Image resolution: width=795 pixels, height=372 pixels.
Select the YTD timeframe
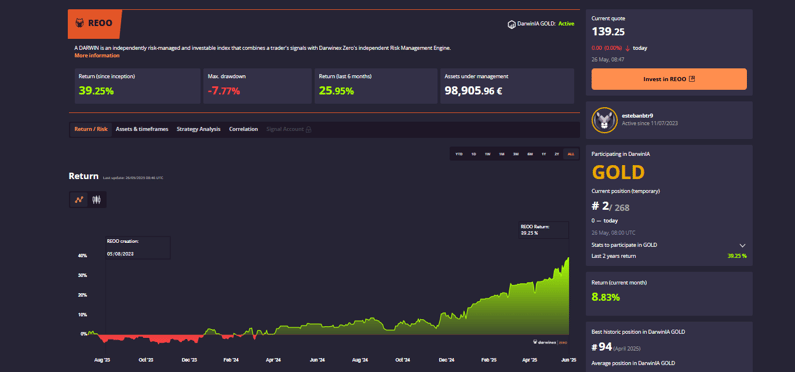(459, 154)
